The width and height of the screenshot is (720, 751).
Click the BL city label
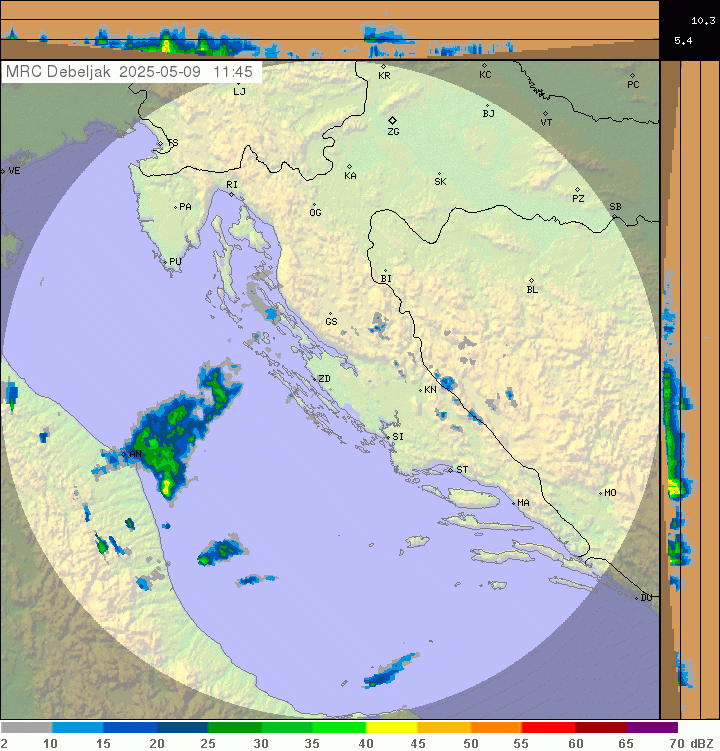tap(532, 290)
